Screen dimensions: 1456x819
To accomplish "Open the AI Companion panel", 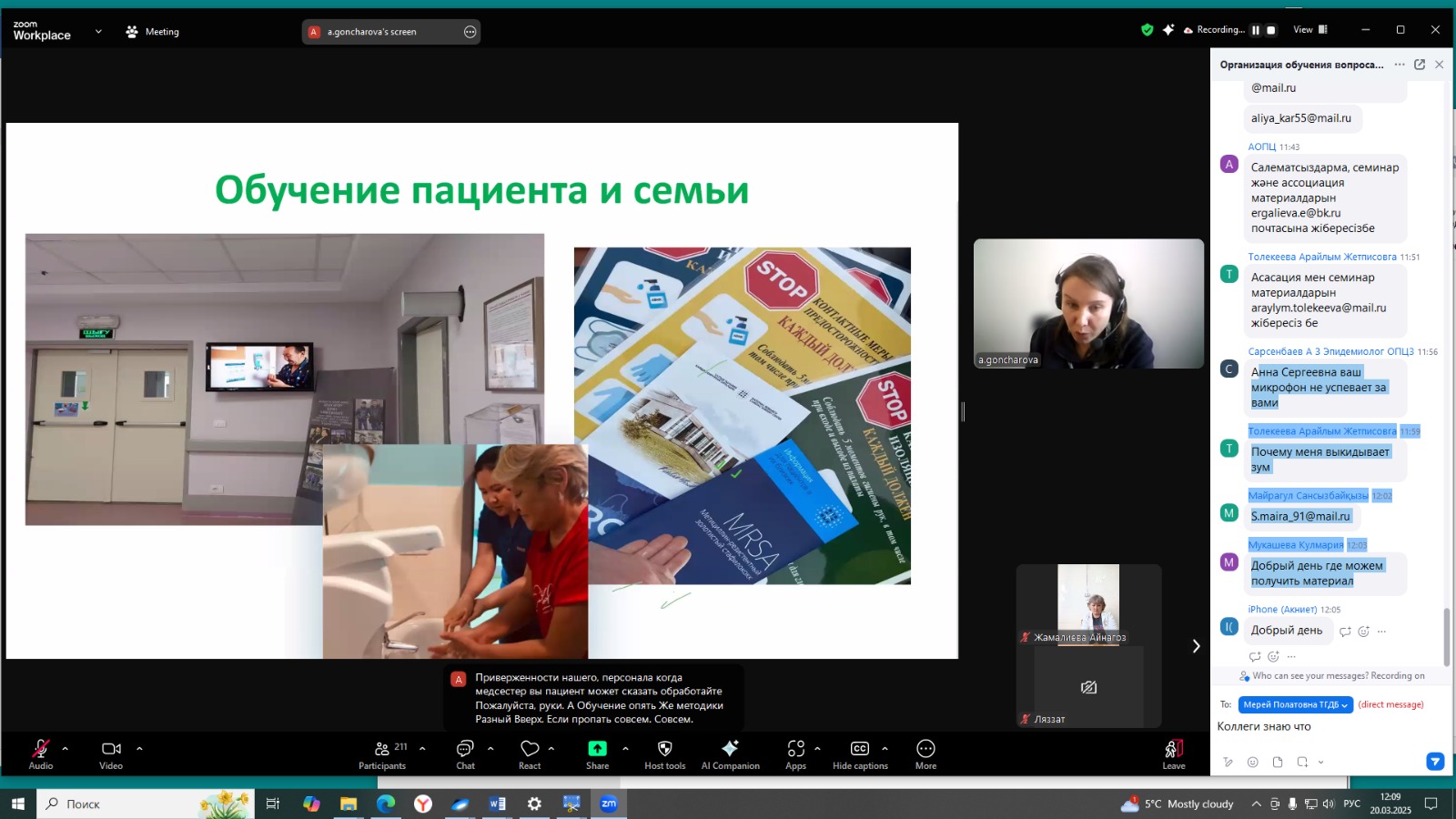I will tap(730, 749).
